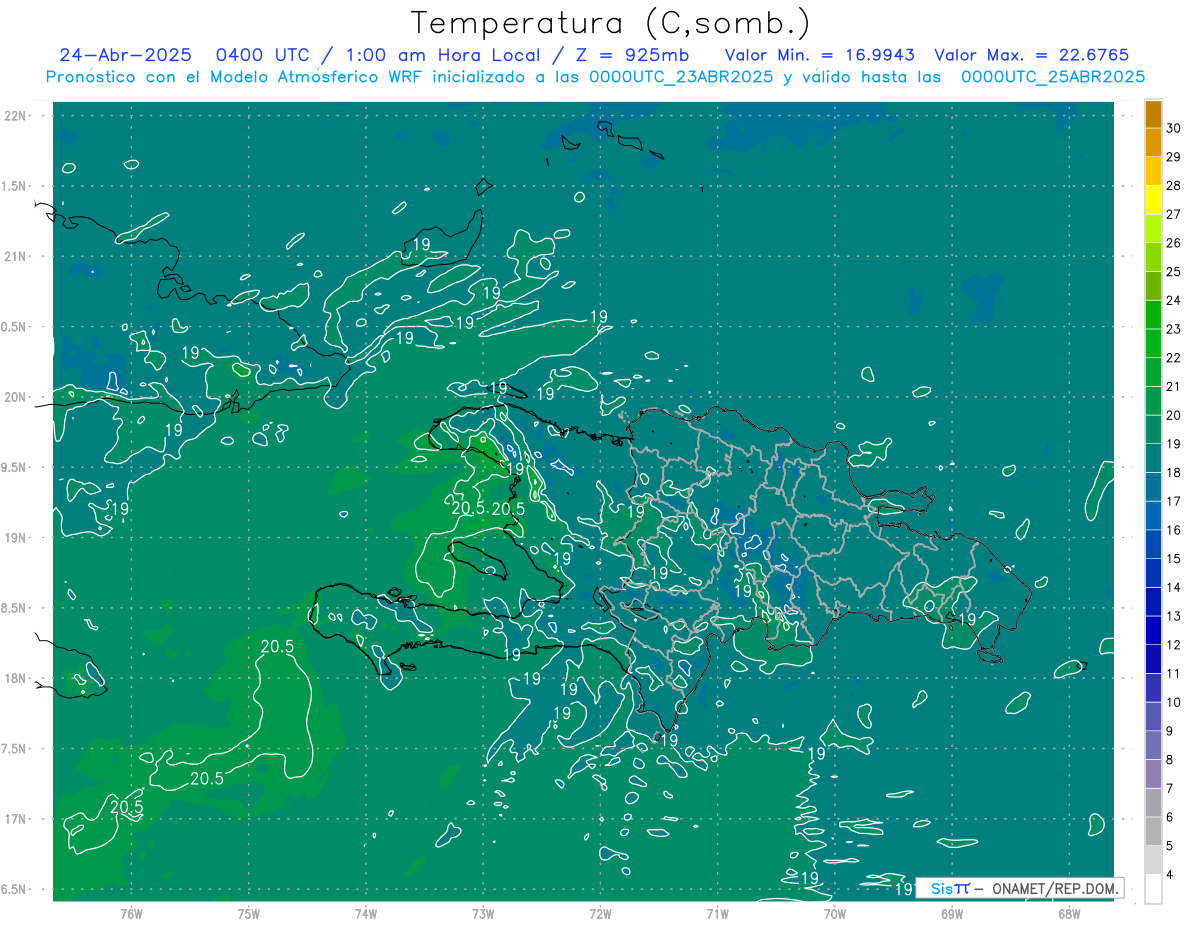The image size is (1200, 927).
Task: Click the '20N' latitude axis label
Action: [16, 397]
